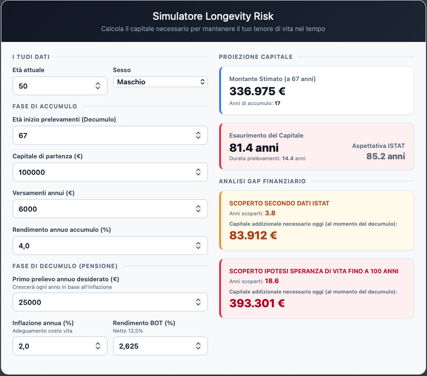Click the 83.912 € additional capital amount
This screenshot has width=427, height=376.
pos(253,235)
